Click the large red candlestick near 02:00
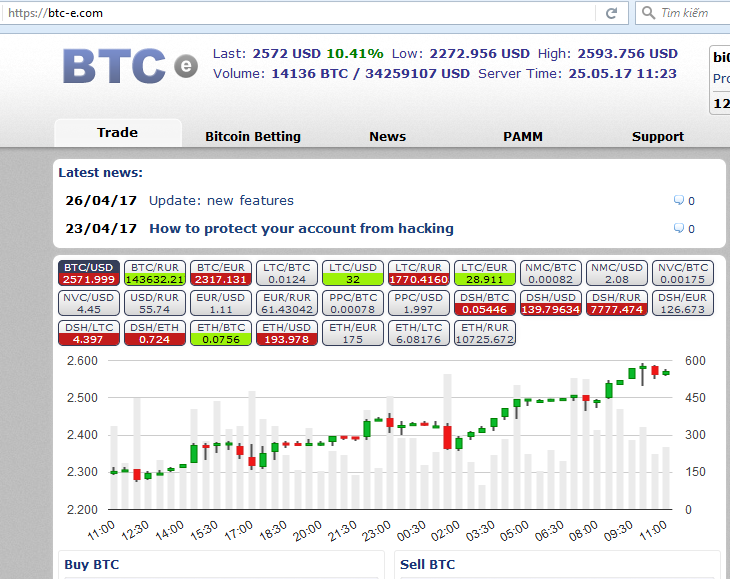 point(447,437)
